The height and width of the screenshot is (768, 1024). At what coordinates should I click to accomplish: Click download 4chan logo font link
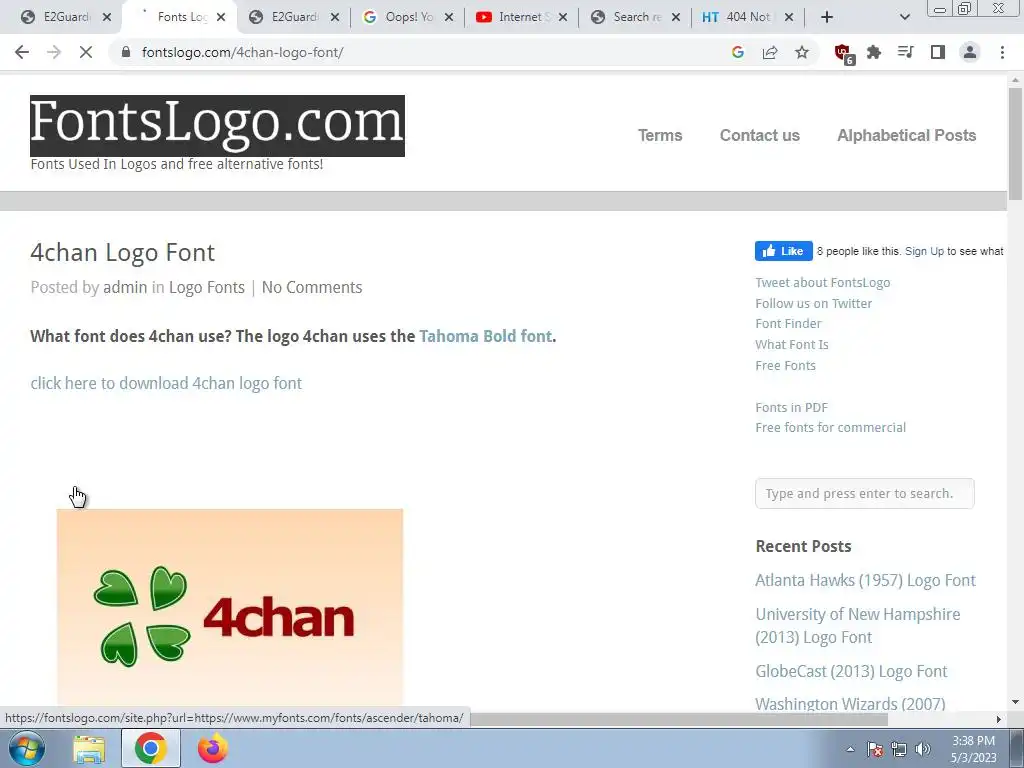pyautogui.click(x=166, y=383)
